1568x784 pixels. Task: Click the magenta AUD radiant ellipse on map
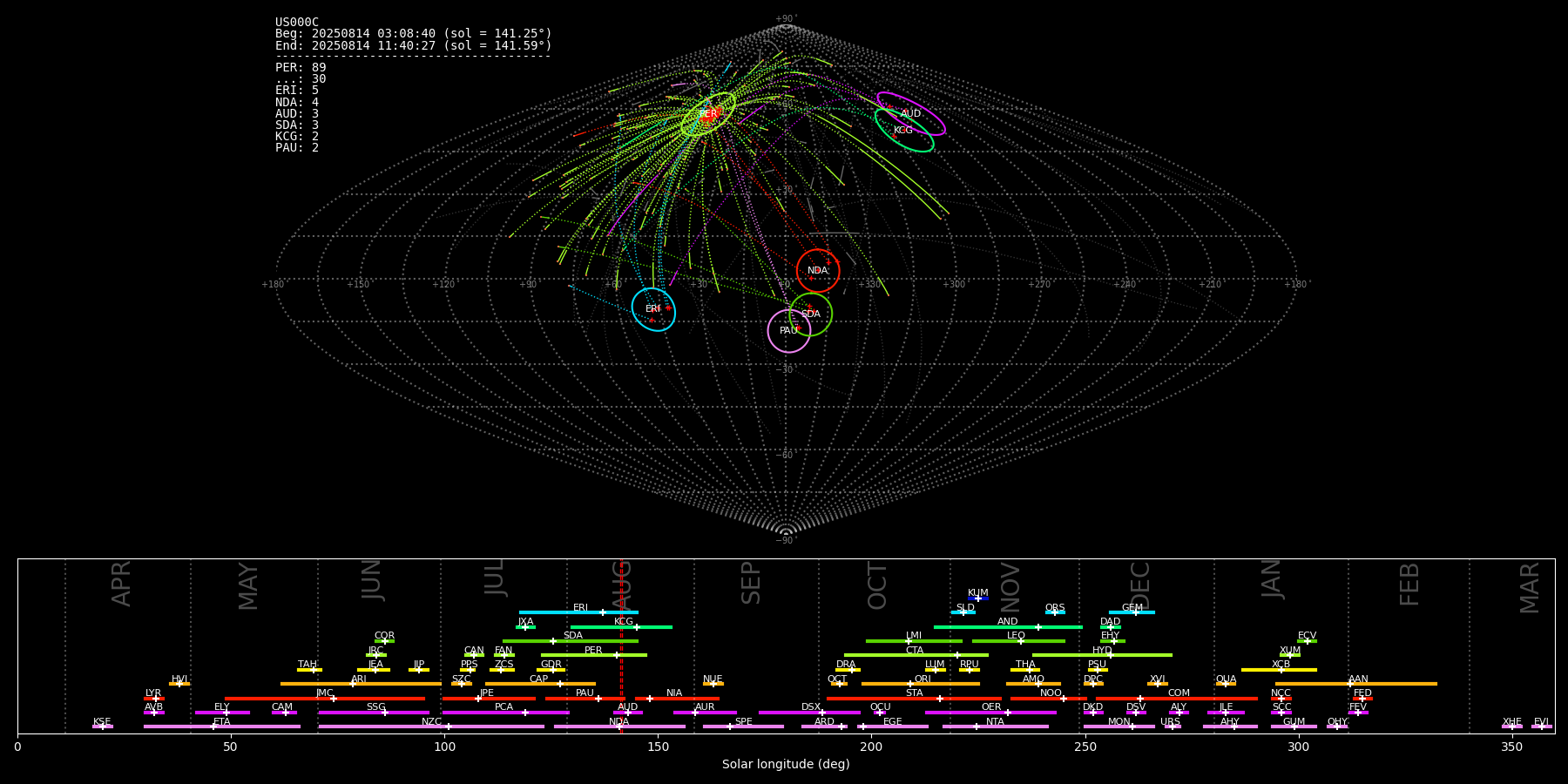(911, 113)
